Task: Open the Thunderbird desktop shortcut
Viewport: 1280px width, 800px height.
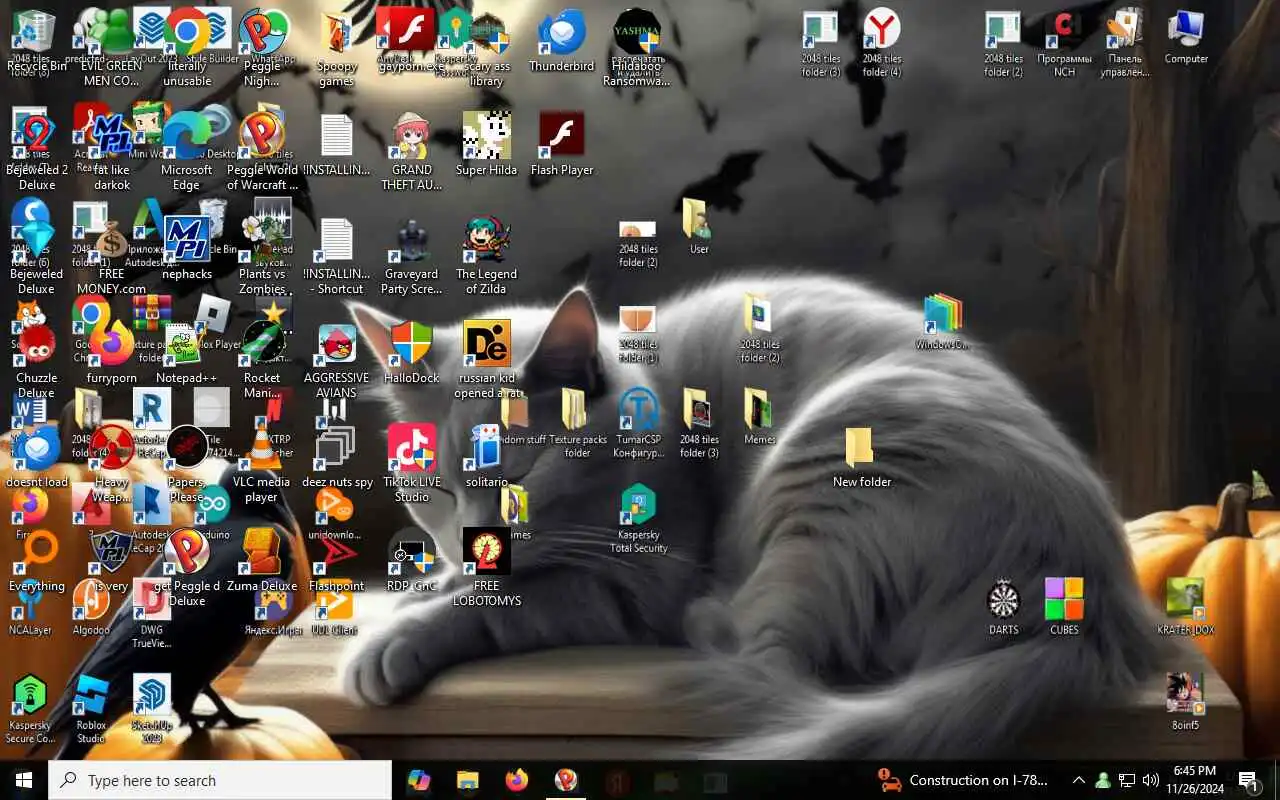Action: pos(562,42)
